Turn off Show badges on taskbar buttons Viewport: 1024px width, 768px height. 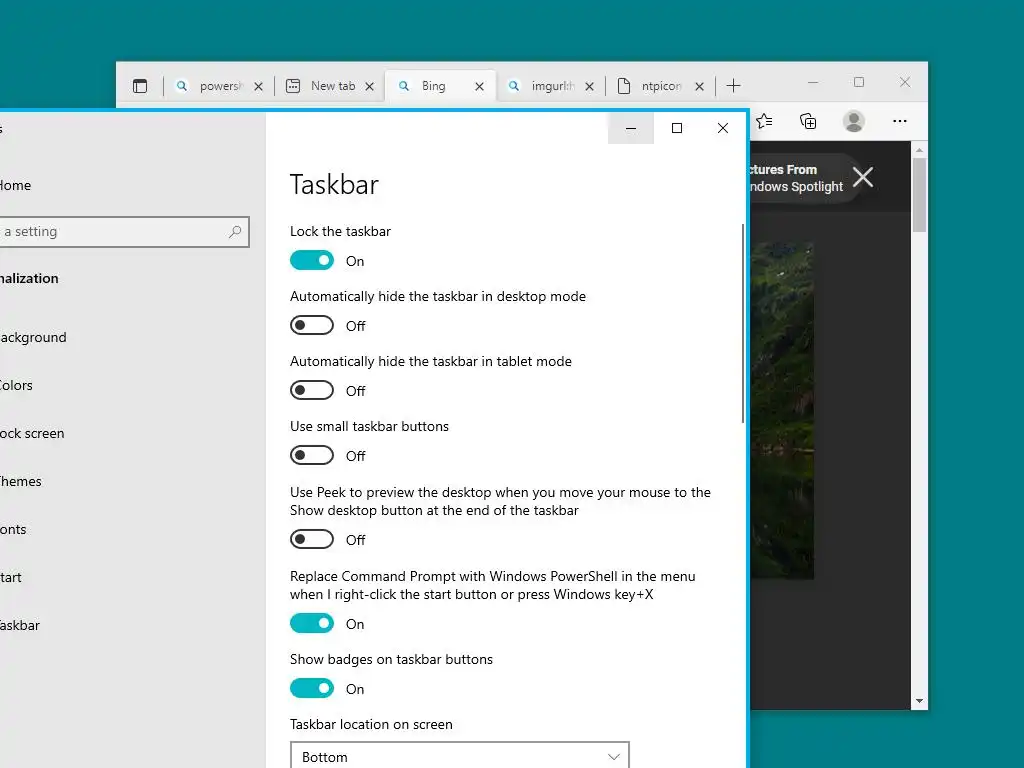[x=312, y=688]
